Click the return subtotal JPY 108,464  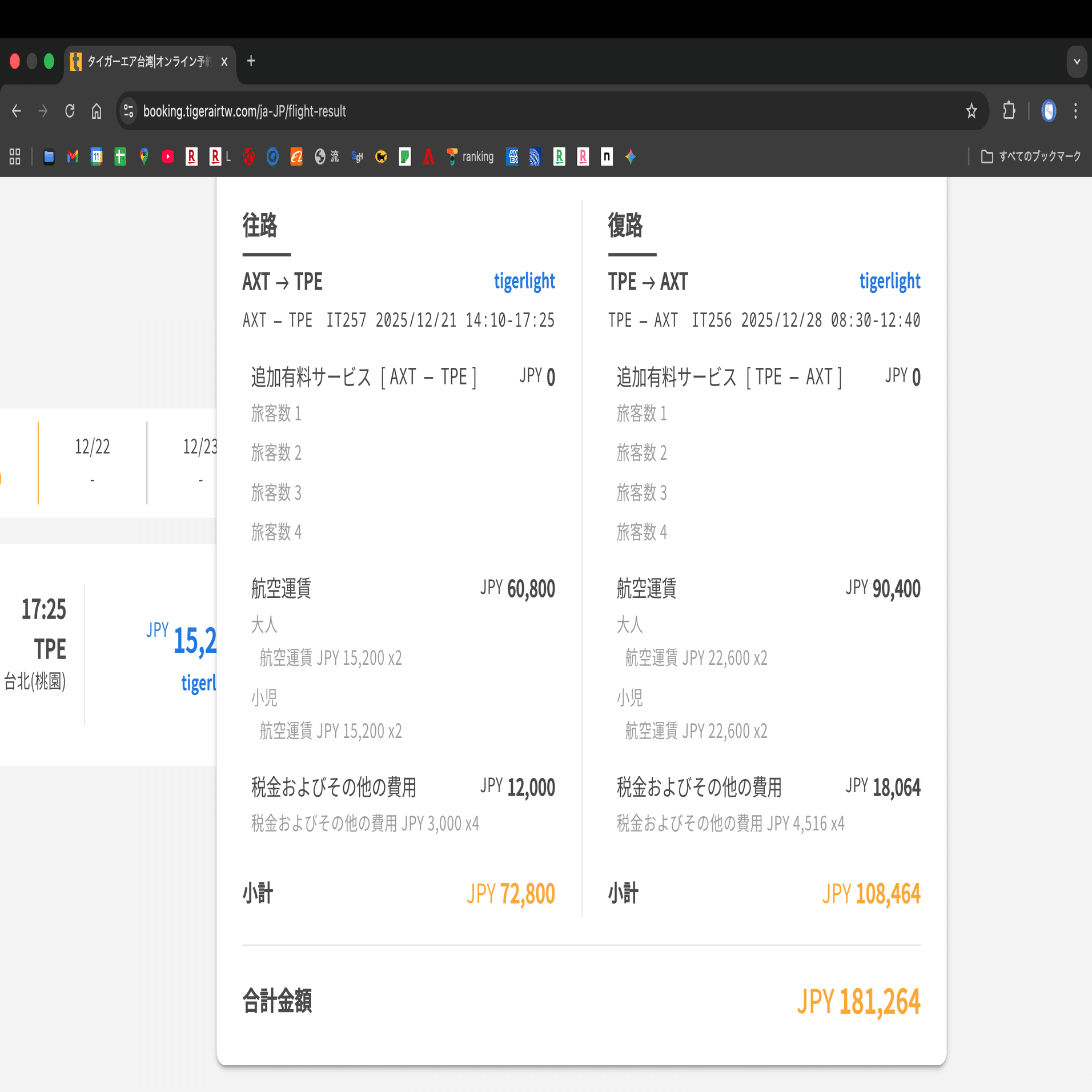click(872, 894)
